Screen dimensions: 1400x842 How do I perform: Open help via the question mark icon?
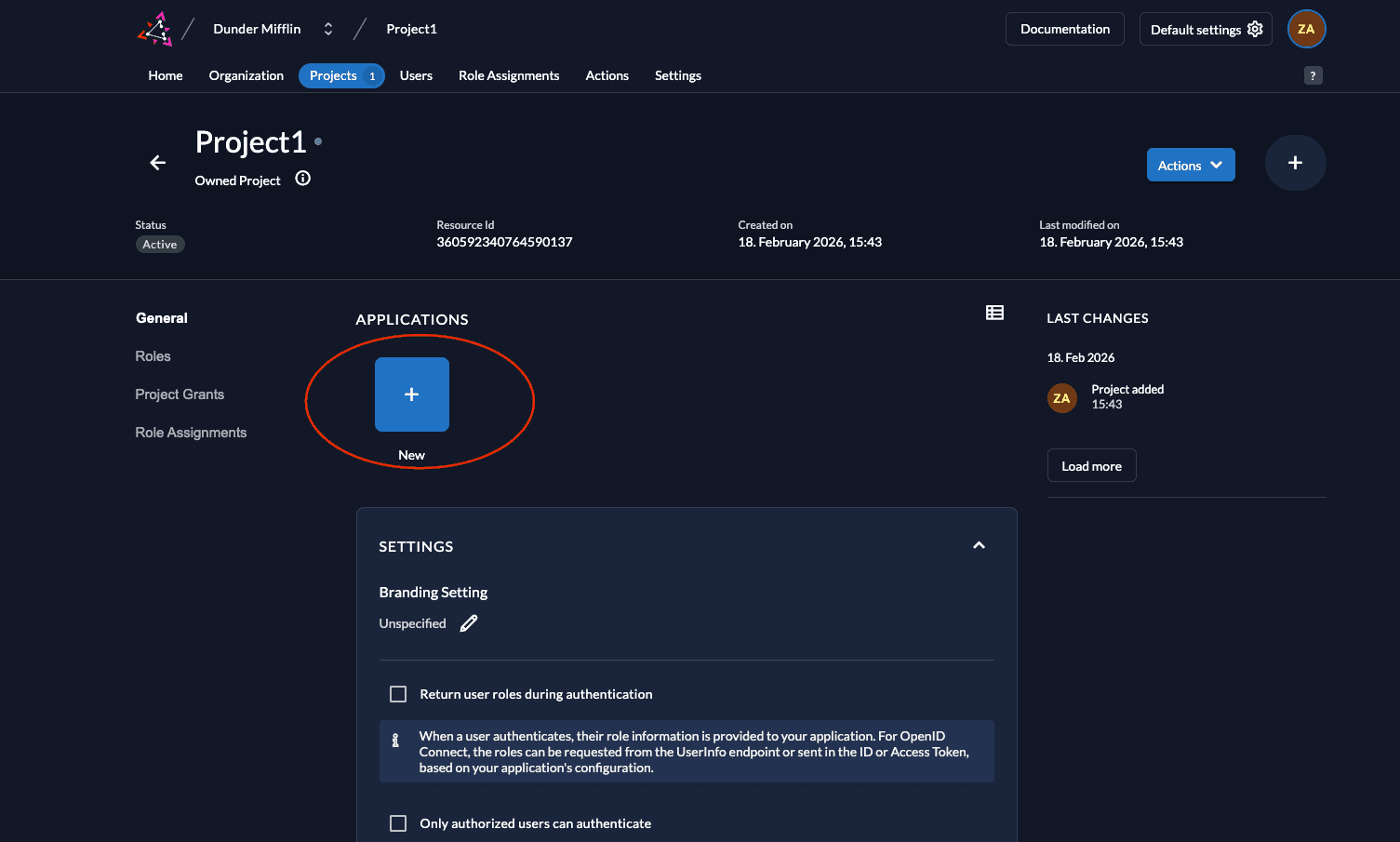click(x=1313, y=75)
